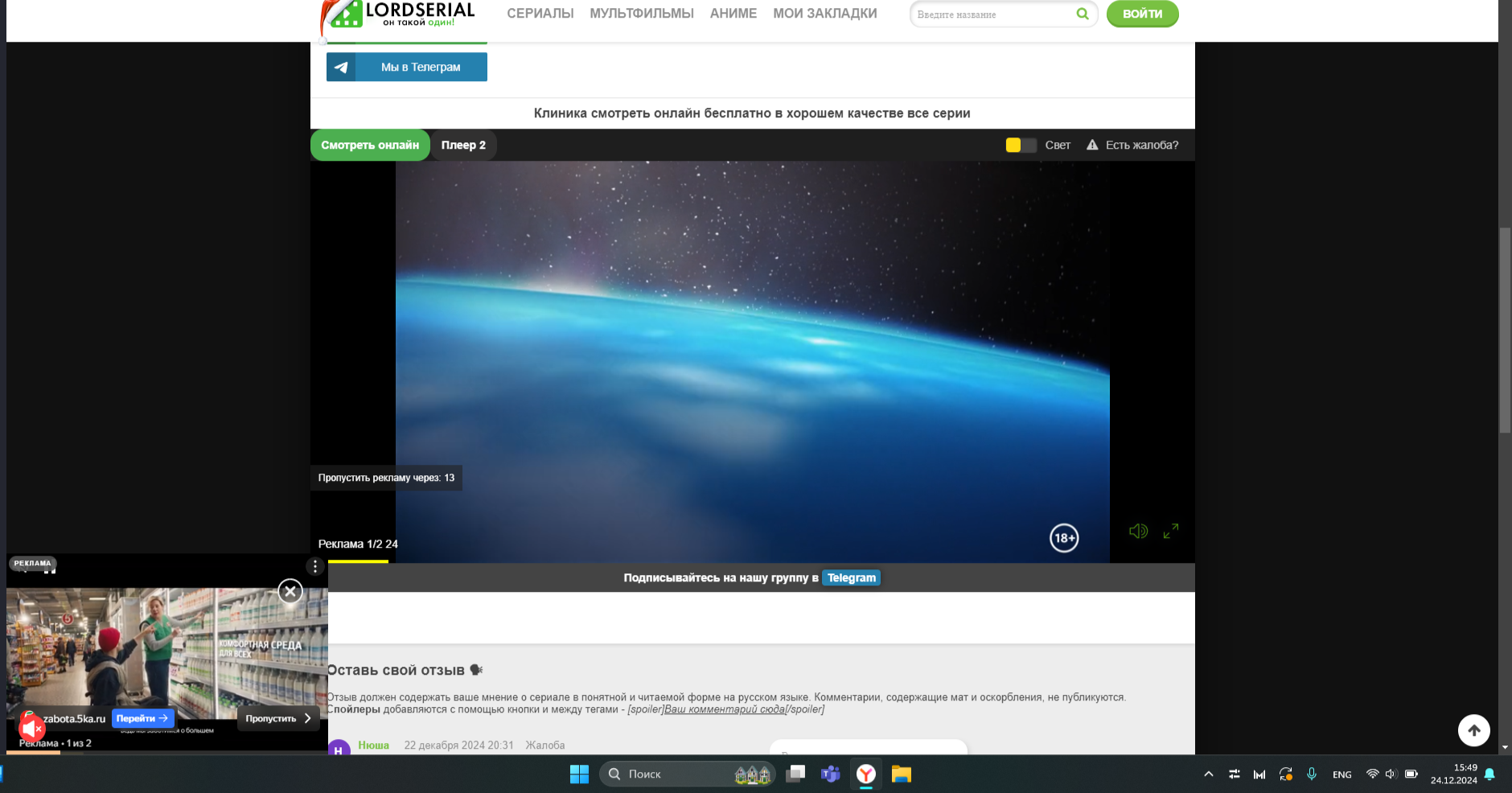Enter fullscreen with player expand icon
1512x793 pixels.
pos(1171,531)
